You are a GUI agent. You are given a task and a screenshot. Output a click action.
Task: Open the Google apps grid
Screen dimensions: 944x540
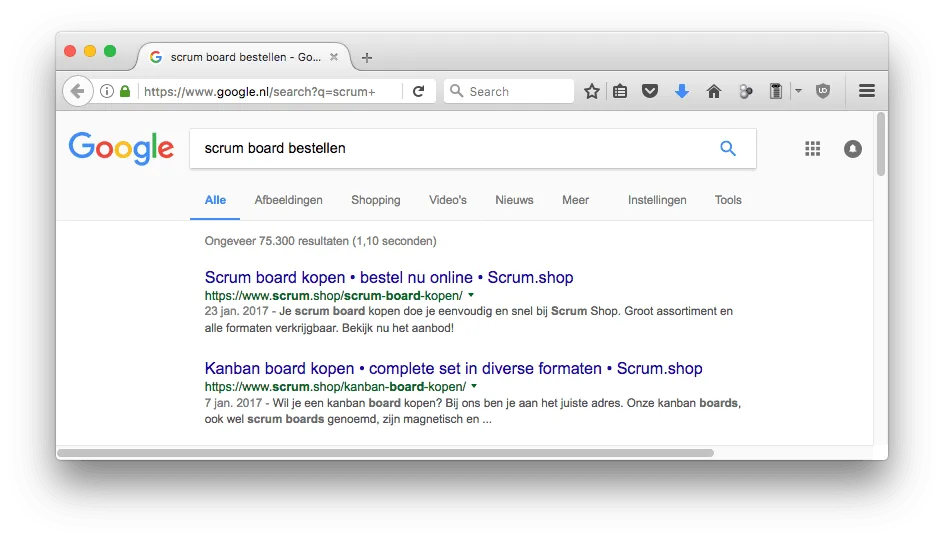pos(813,148)
